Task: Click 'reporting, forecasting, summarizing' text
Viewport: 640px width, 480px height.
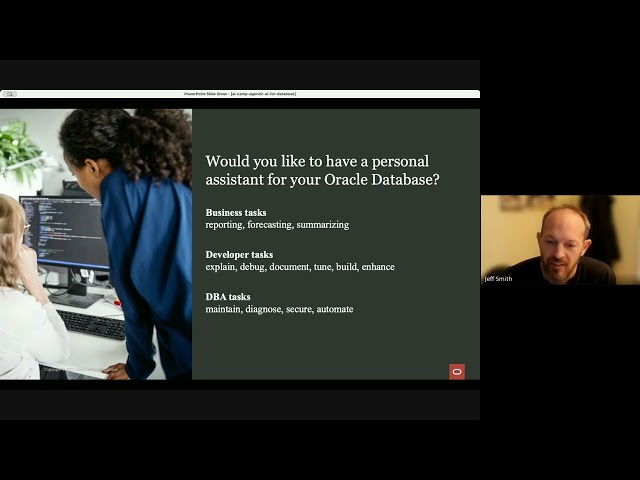Action: (277, 224)
